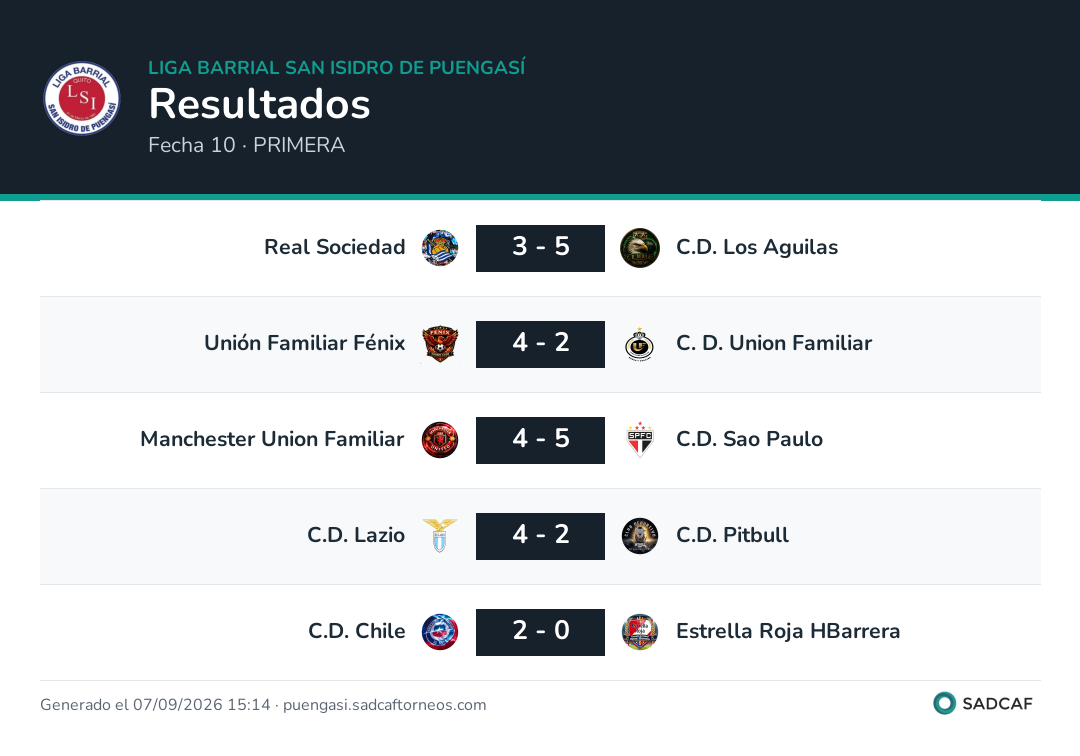Click the Real Sociedad team crest
Viewport: 1080px width, 756px height.
440,248
